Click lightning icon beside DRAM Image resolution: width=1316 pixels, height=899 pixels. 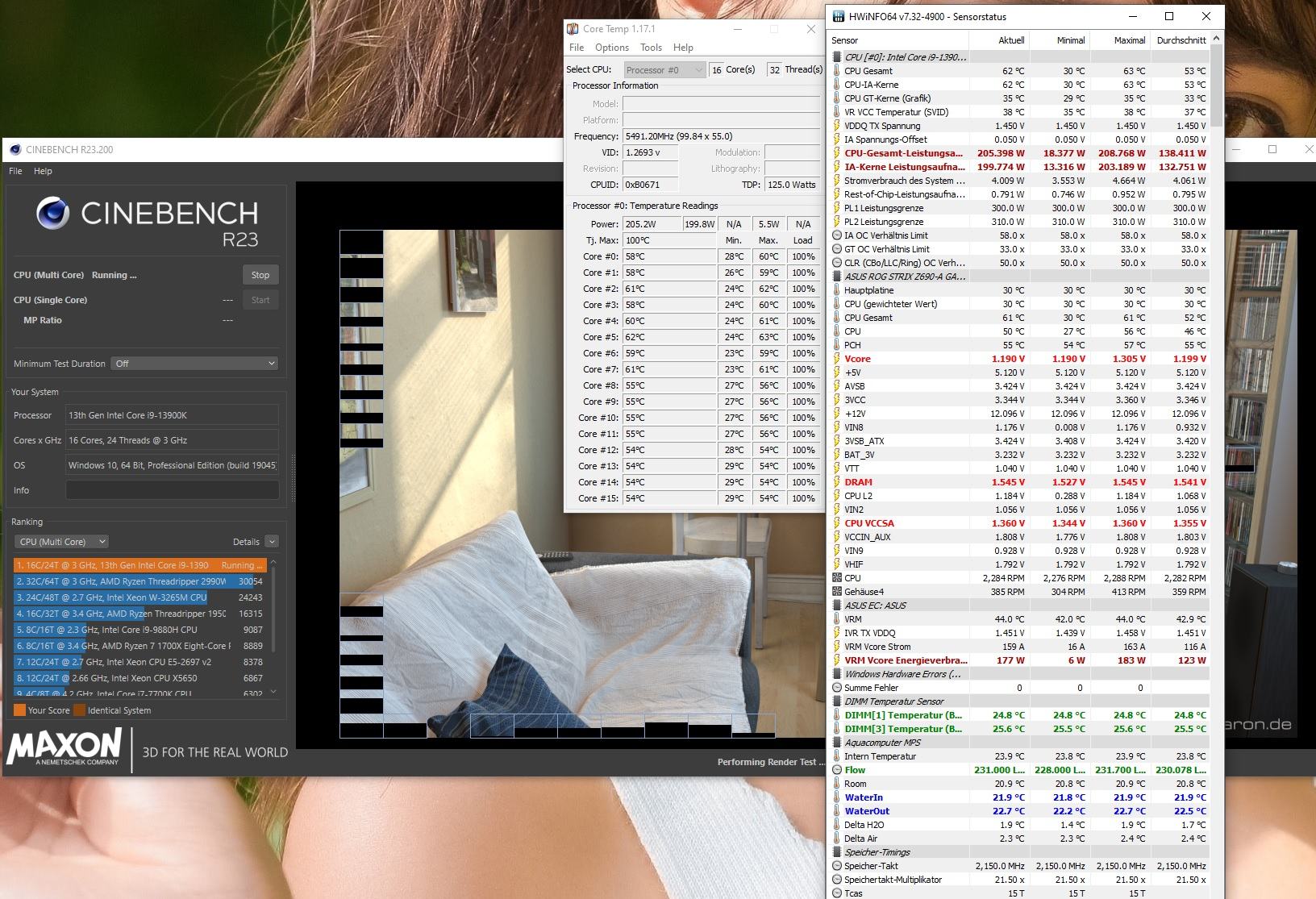pos(836,482)
